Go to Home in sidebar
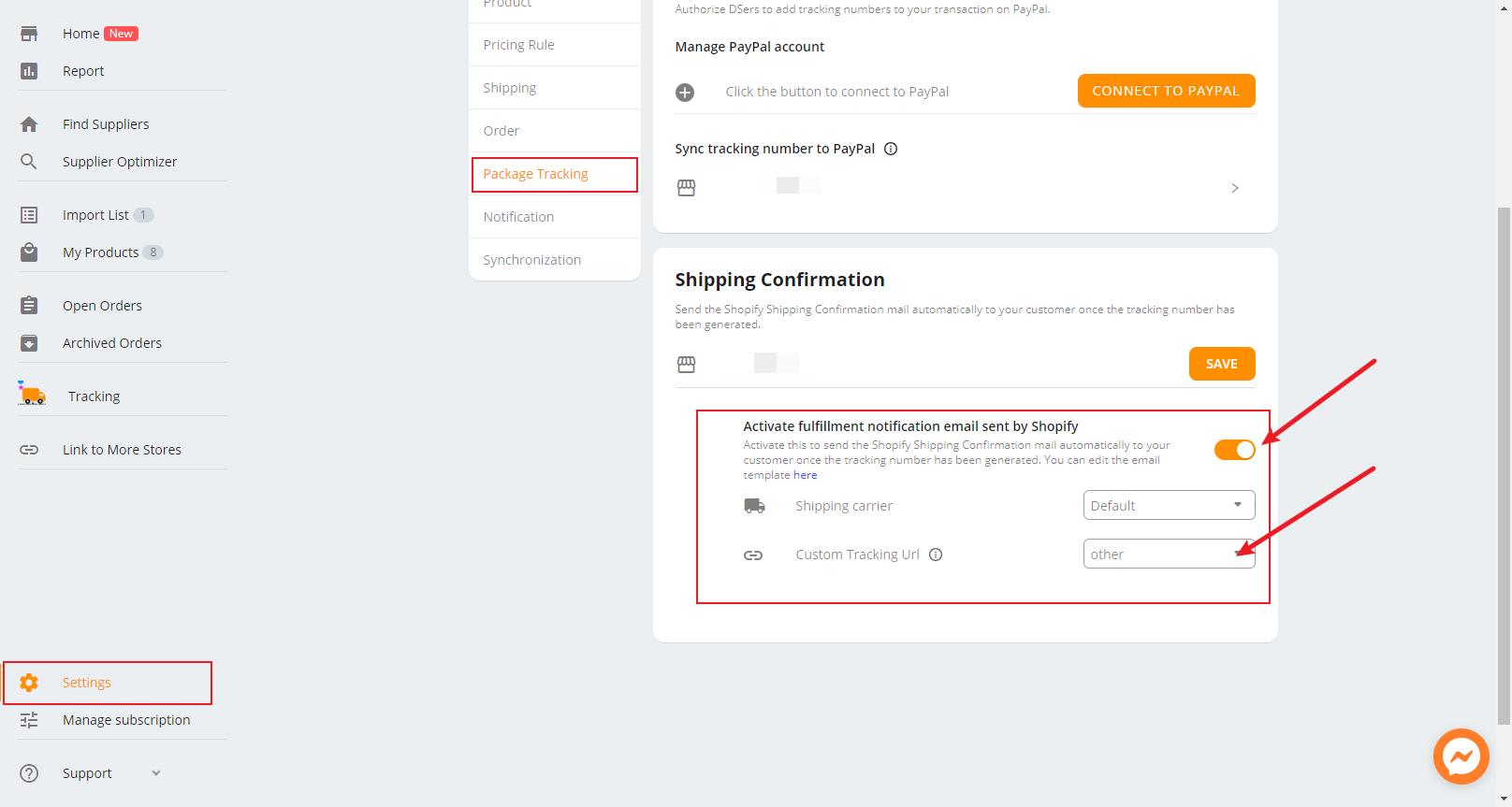 81,34
